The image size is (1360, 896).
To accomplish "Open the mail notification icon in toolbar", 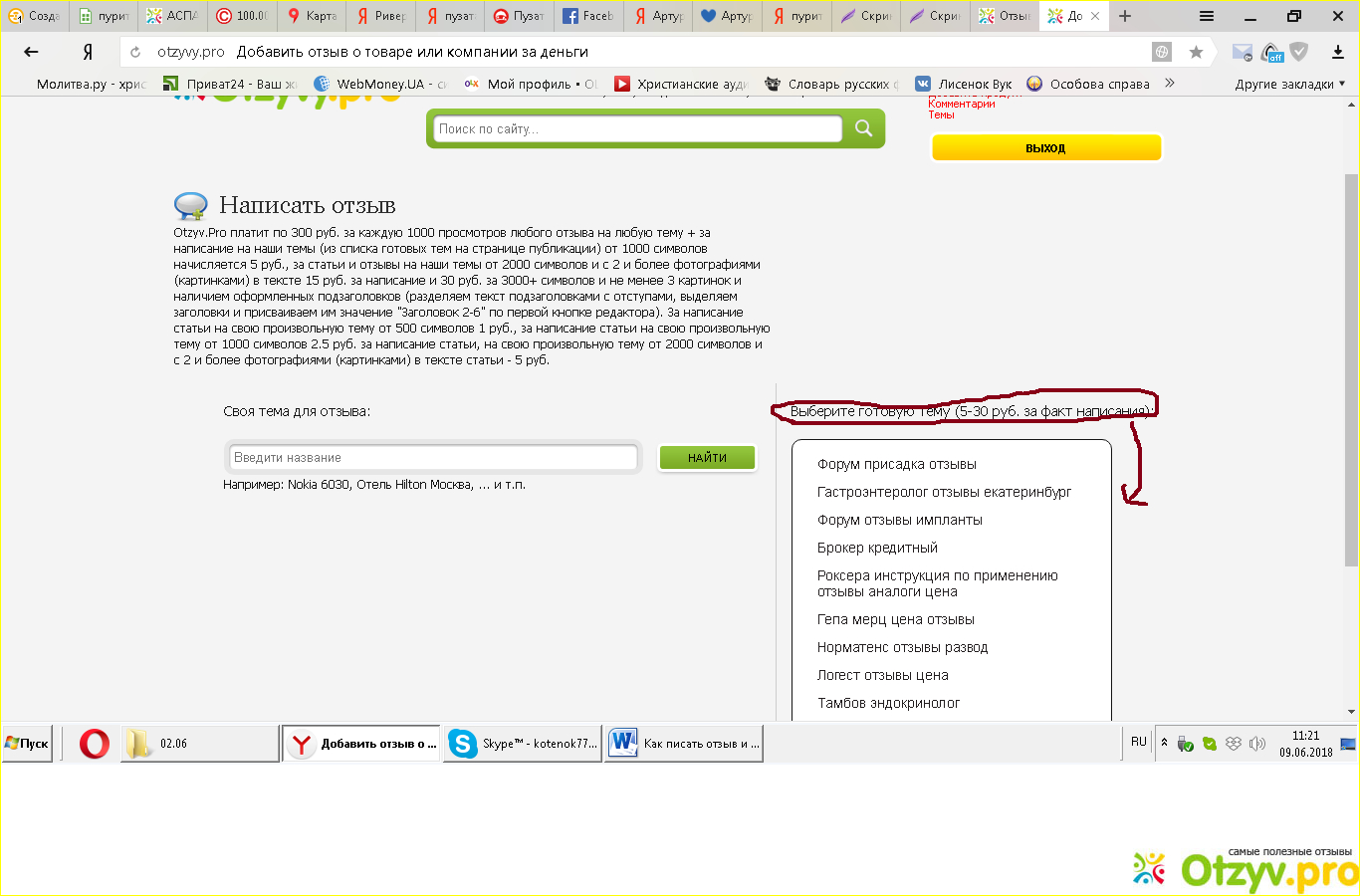I will coord(1242,52).
